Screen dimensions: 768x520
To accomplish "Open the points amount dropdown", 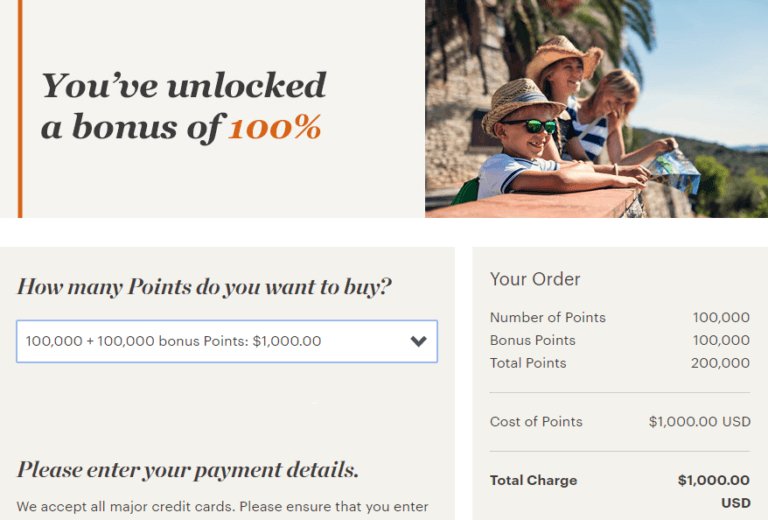I will (226, 341).
